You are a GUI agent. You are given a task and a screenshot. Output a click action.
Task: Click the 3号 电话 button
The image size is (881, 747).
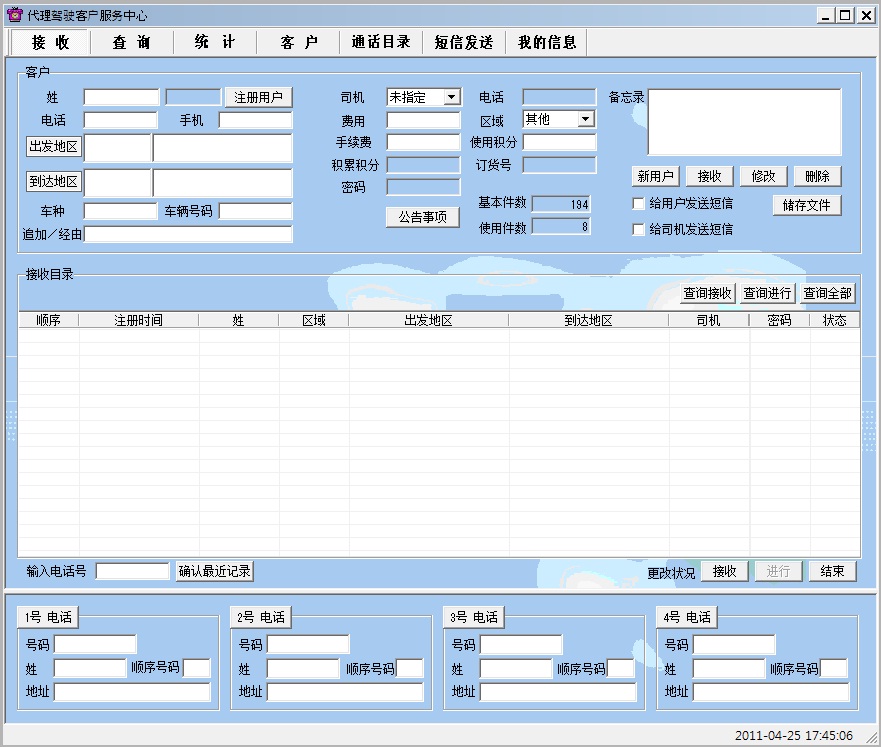[x=474, y=617]
